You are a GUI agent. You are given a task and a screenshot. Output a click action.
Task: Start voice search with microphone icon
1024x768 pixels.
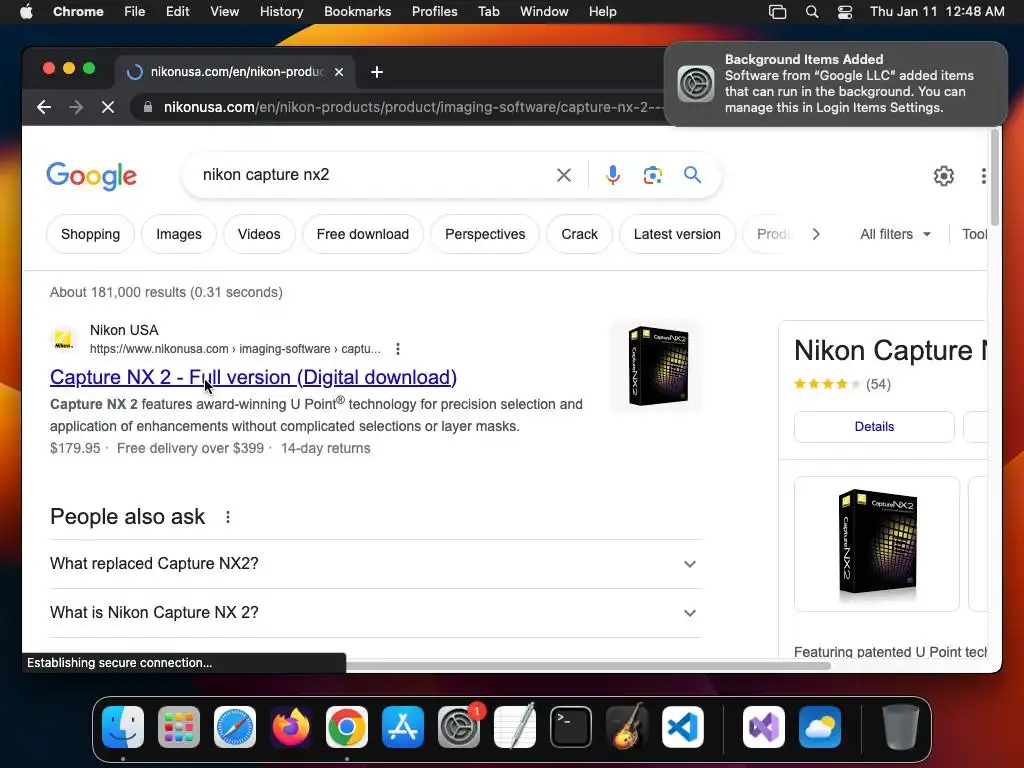613,175
